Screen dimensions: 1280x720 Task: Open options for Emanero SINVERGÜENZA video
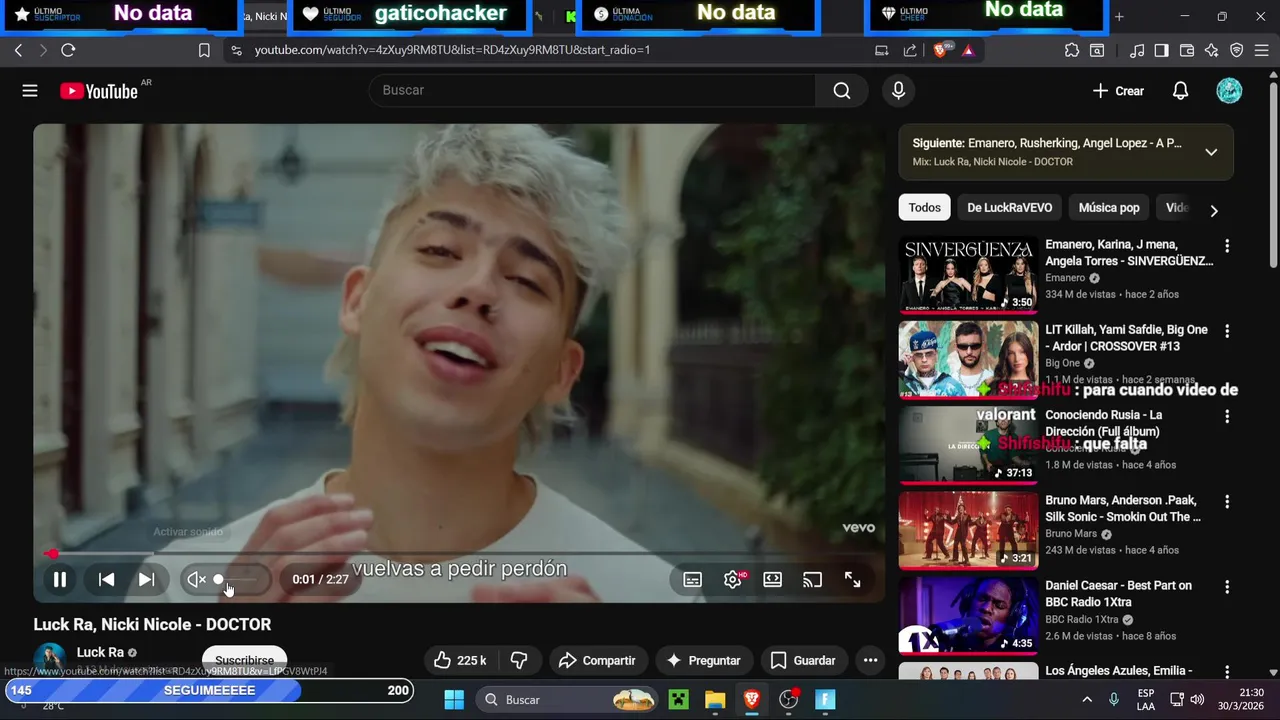(x=1227, y=246)
